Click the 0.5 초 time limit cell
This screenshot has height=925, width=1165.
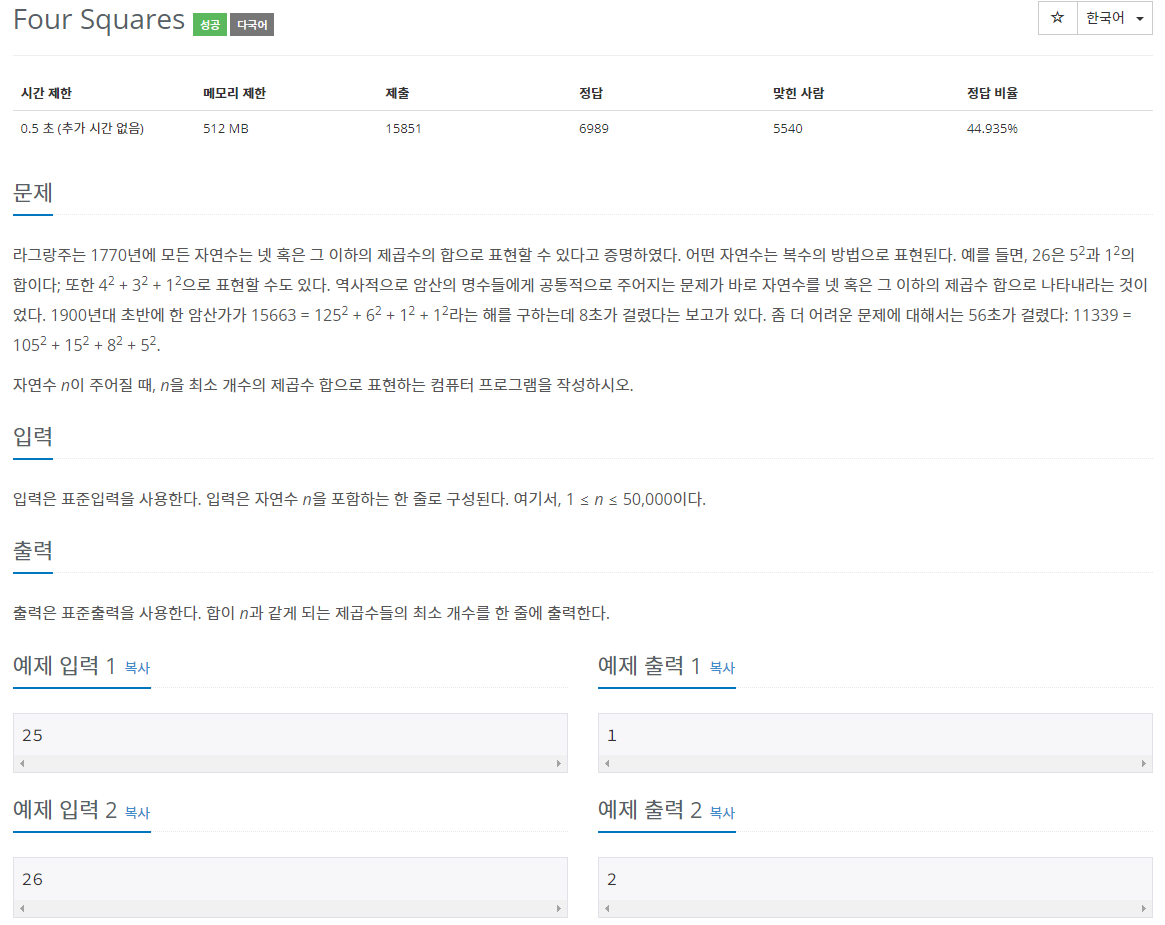click(82, 129)
